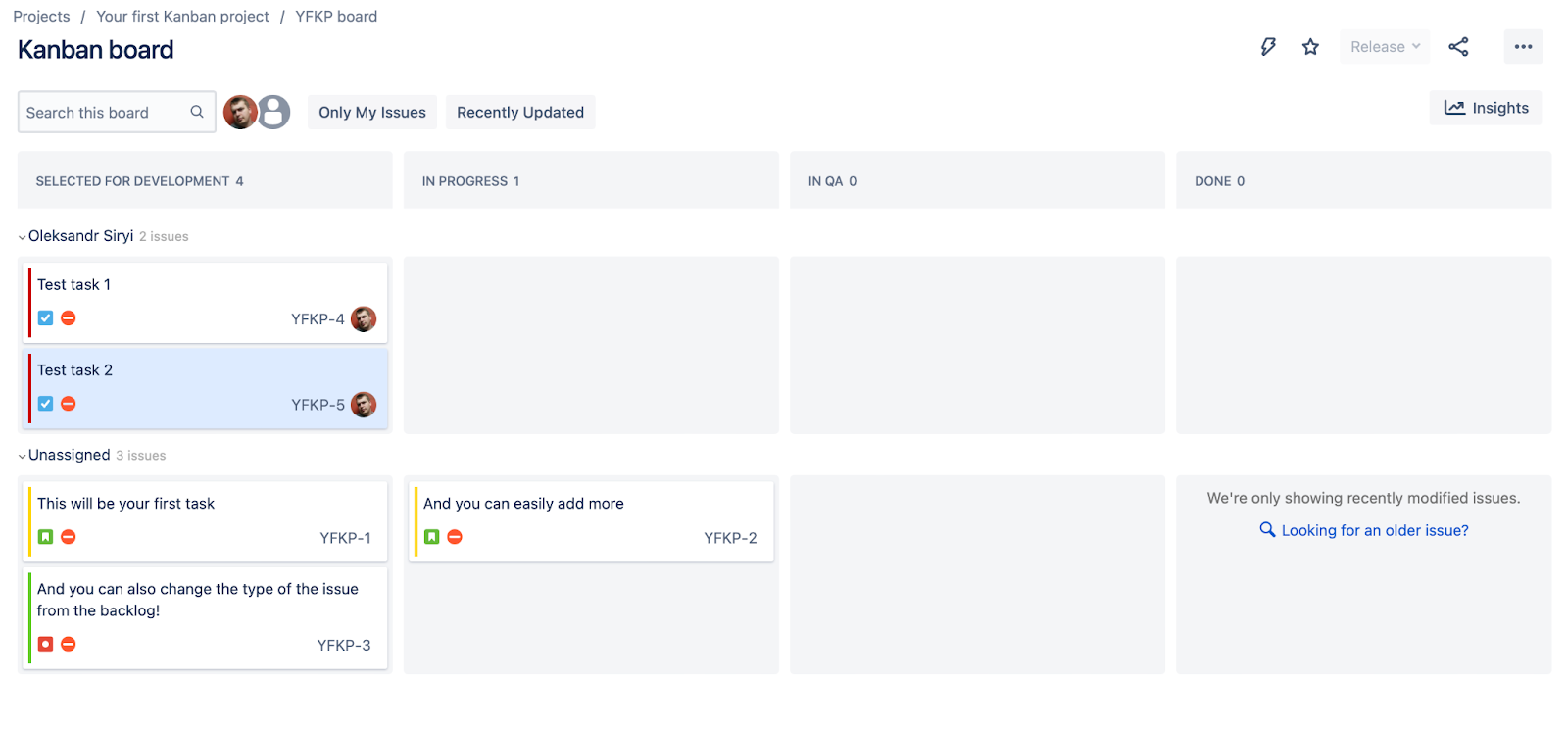Open the three-dots more actions menu
The image size is (1568, 731).
pos(1523,47)
